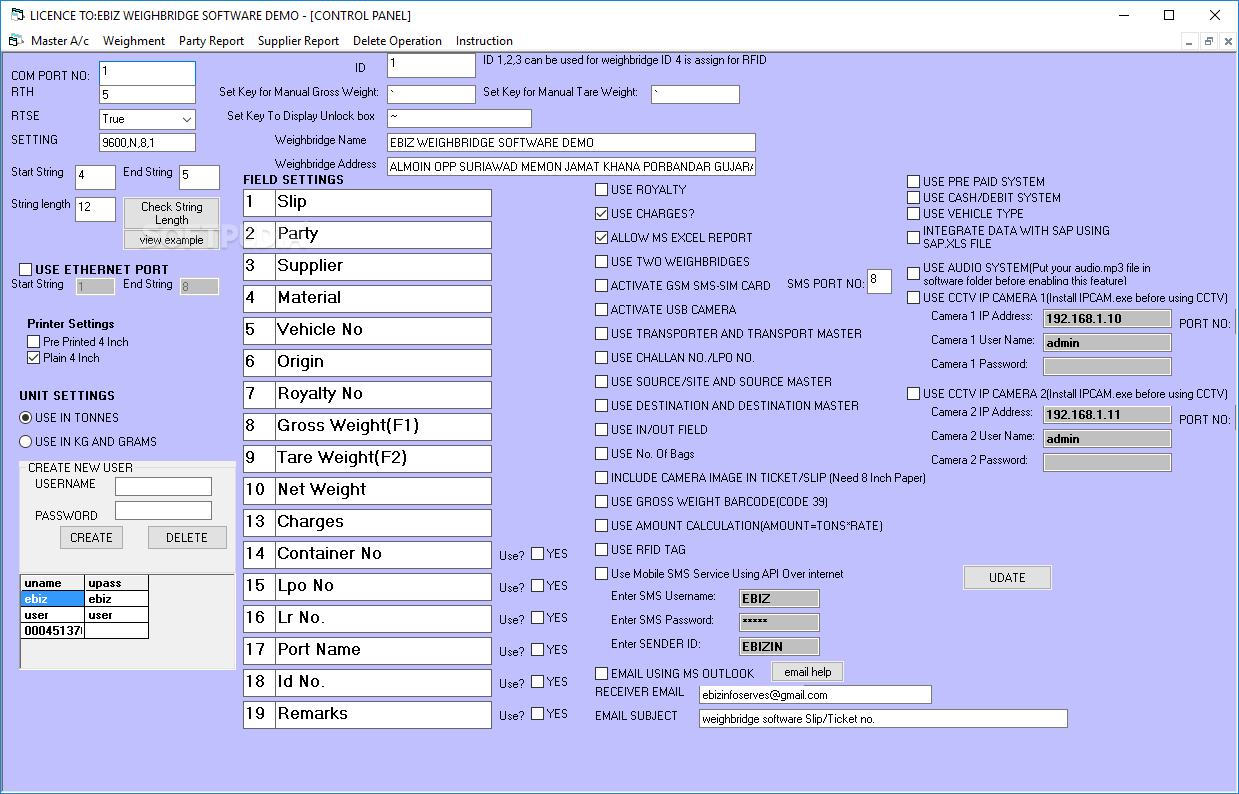Check USE No. Of Bags
Image resolution: width=1239 pixels, height=794 pixels.
[602, 454]
